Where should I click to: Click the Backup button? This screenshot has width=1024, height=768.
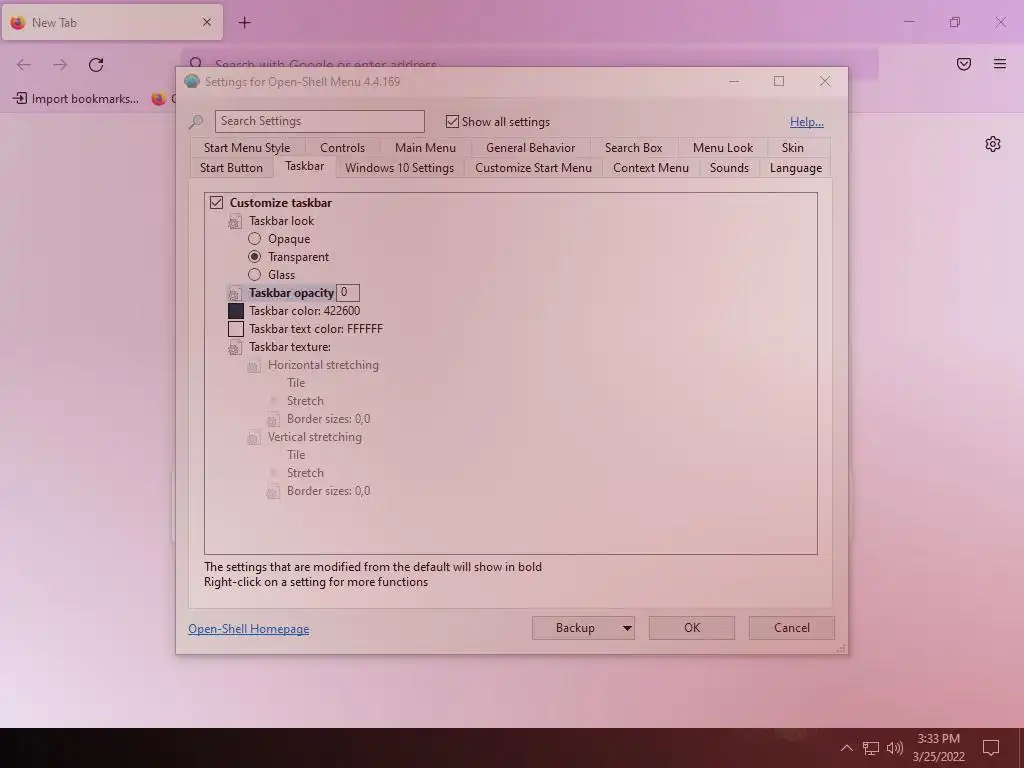(575, 628)
